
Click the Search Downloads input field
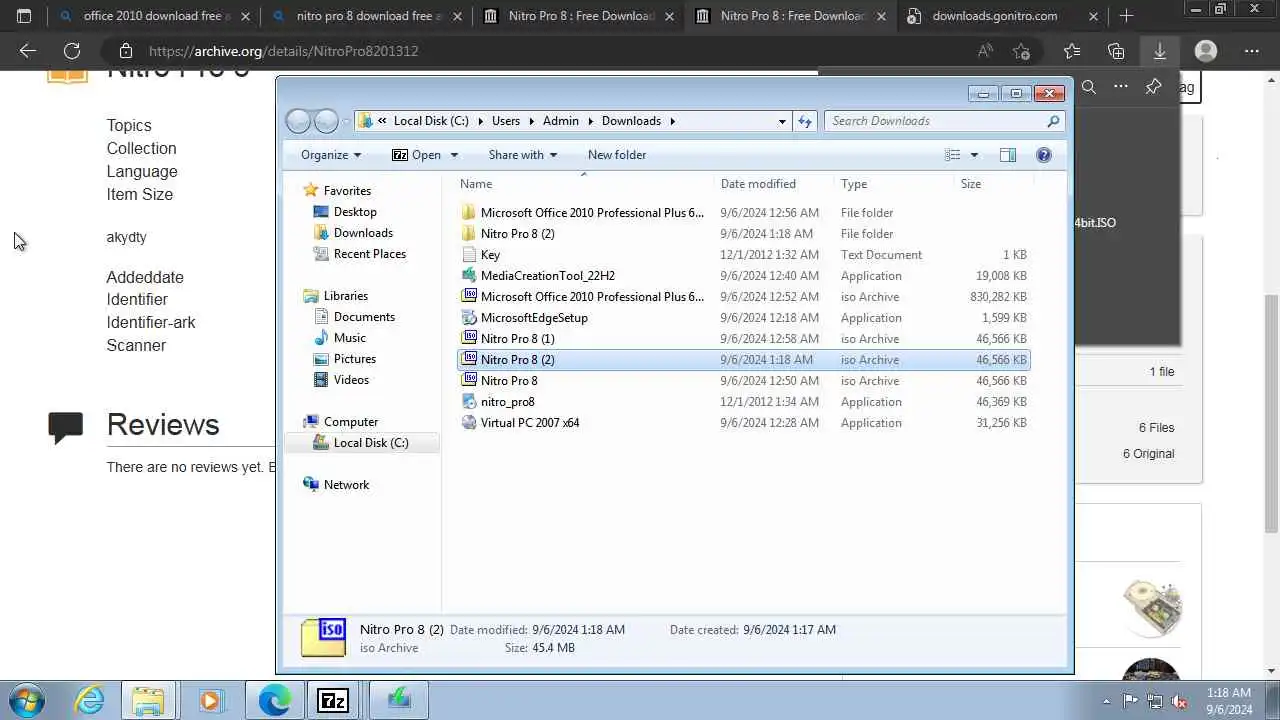(x=935, y=121)
